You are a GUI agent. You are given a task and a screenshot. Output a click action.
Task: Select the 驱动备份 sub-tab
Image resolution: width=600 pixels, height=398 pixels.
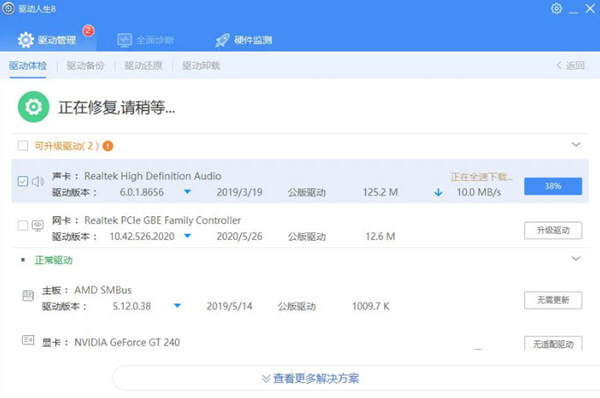pyautogui.click(x=85, y=66)
